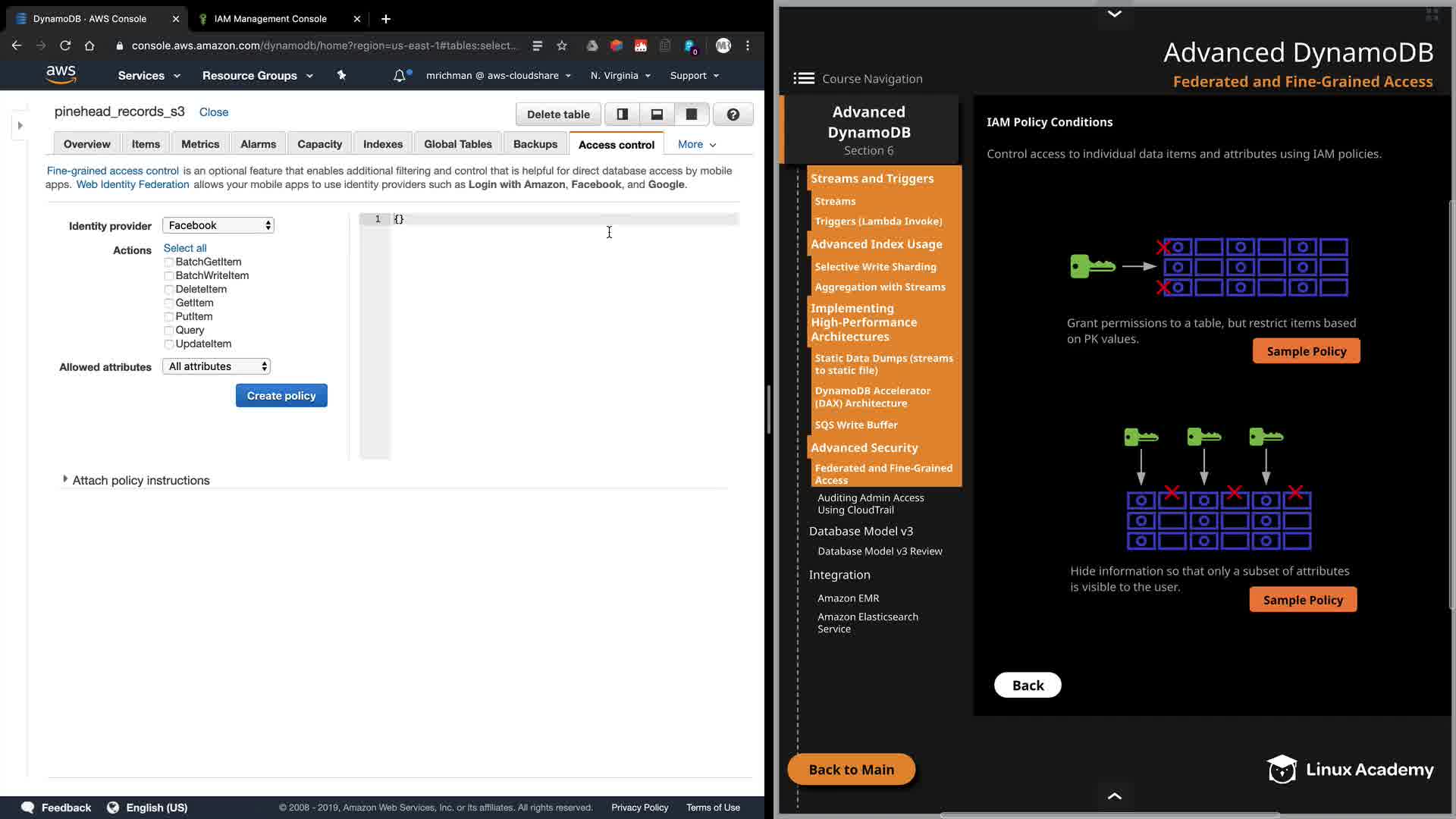1456x819 pixels.
Task: Bookmark page with the star icon
Action: coord(562,45)
